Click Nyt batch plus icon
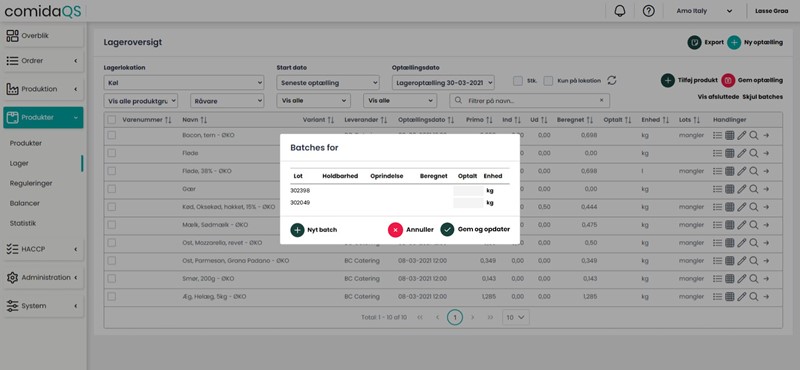 297,230
